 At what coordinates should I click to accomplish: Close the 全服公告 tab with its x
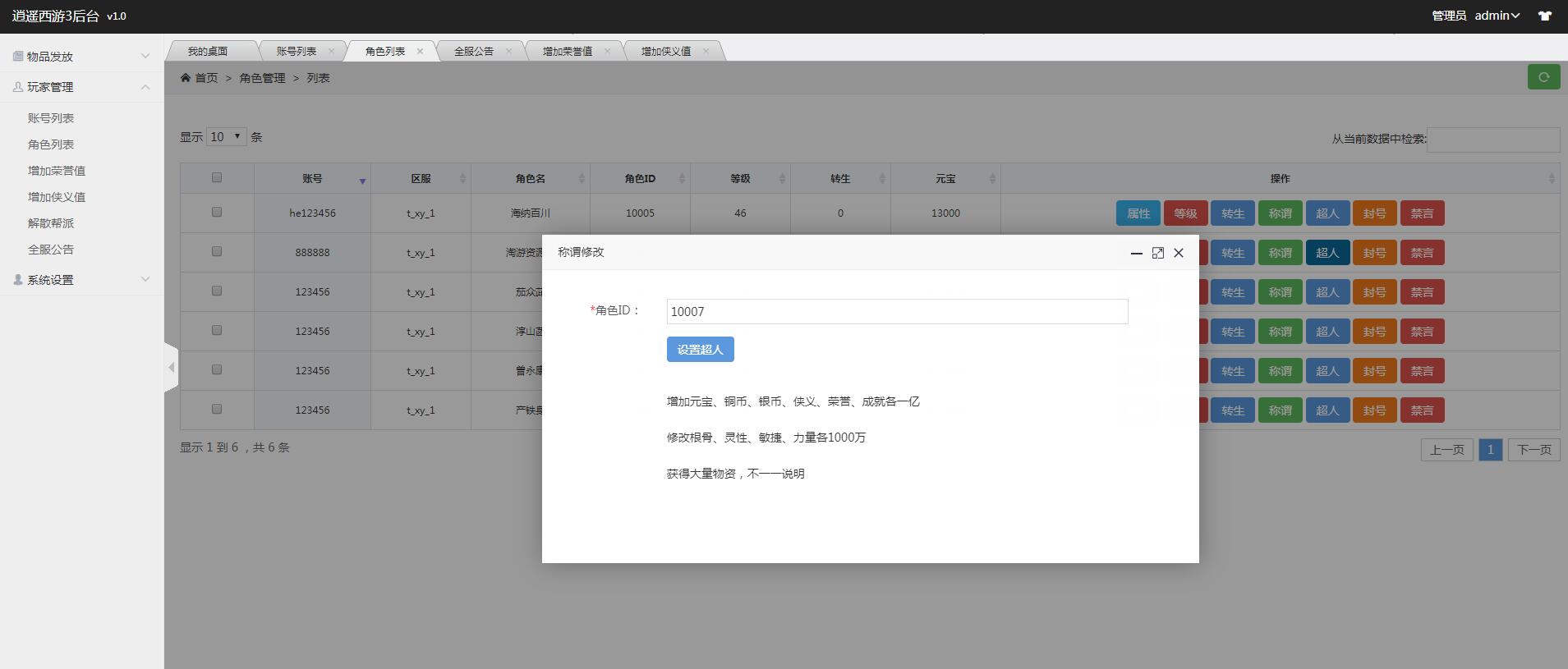coord(508,51)
